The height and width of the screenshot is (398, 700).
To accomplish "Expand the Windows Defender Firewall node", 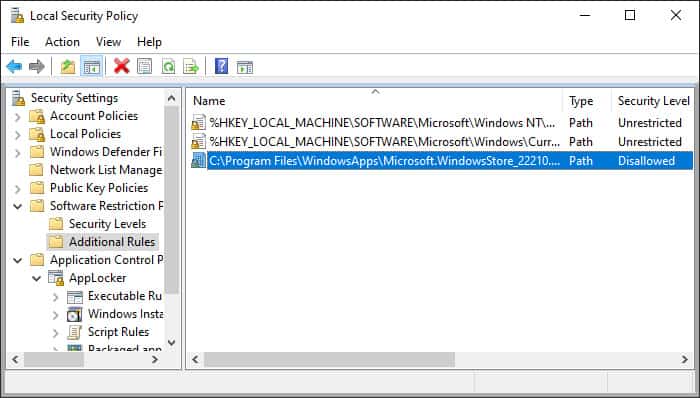I will pyautogui.click(x=17, y=153).
